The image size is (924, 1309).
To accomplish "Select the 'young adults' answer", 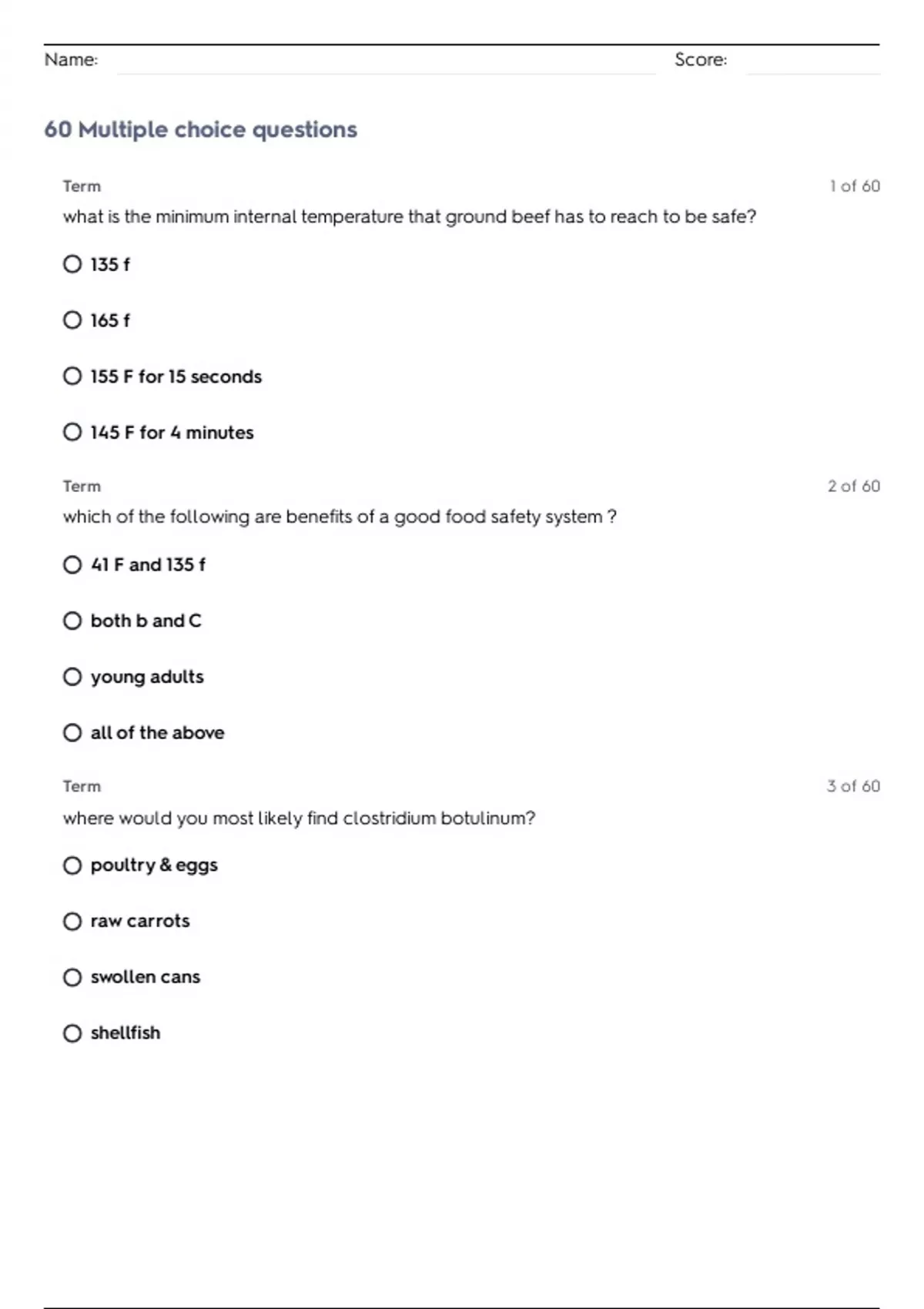I will (x=72, y=677).
